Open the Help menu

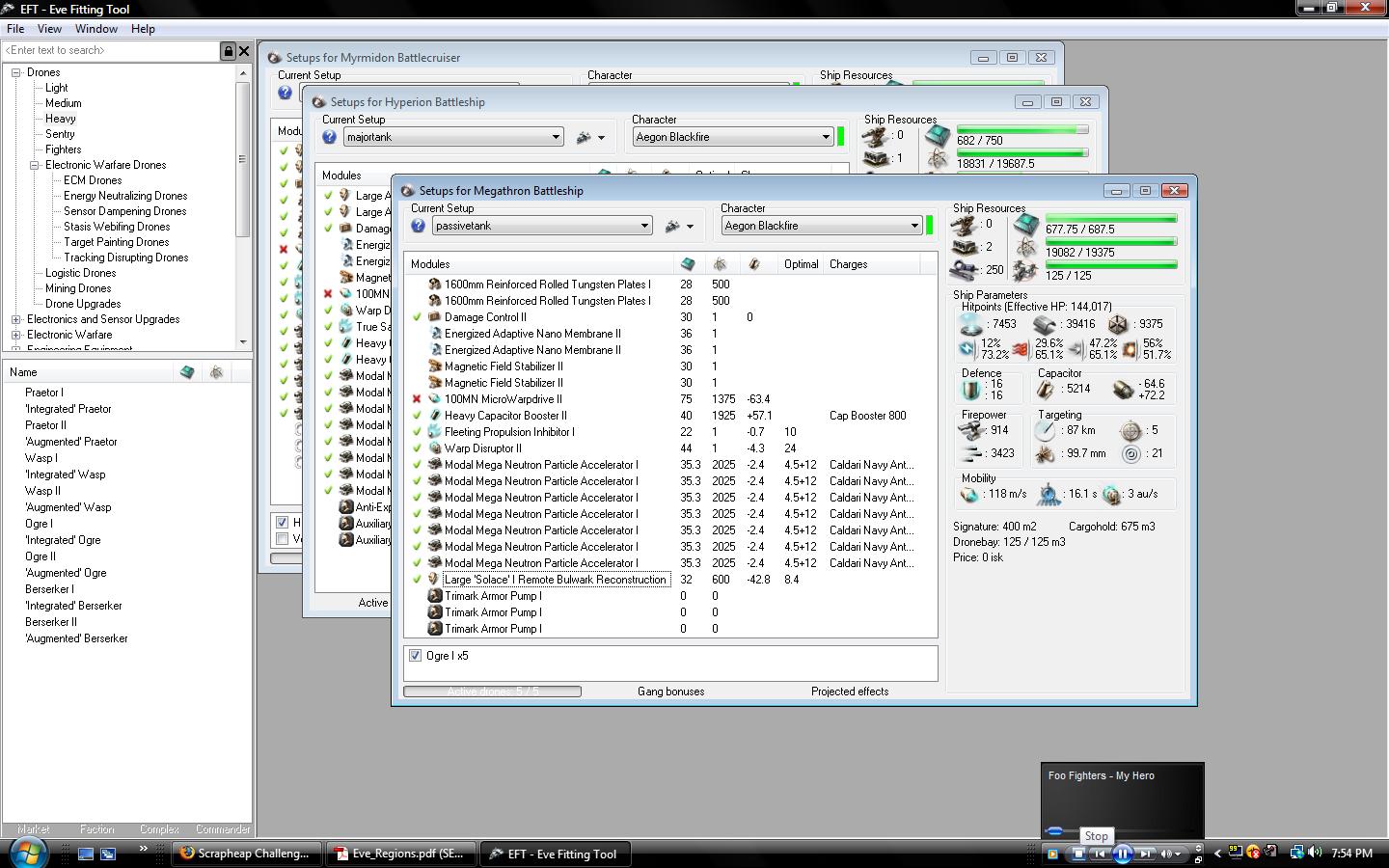point(143,29)
